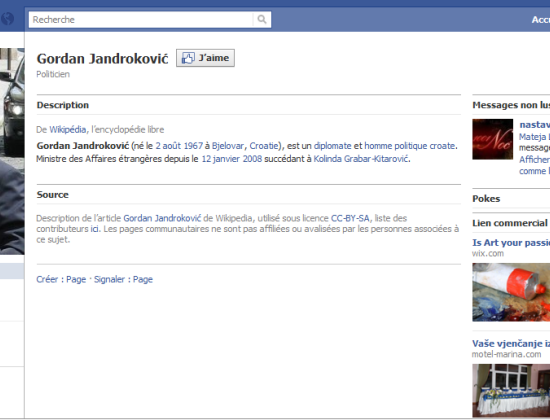Click the CC-BY-SA licence link
Image resolution: width=550 pixels, height=420 pixels.
pyautogui.click(x=350, y=218)
